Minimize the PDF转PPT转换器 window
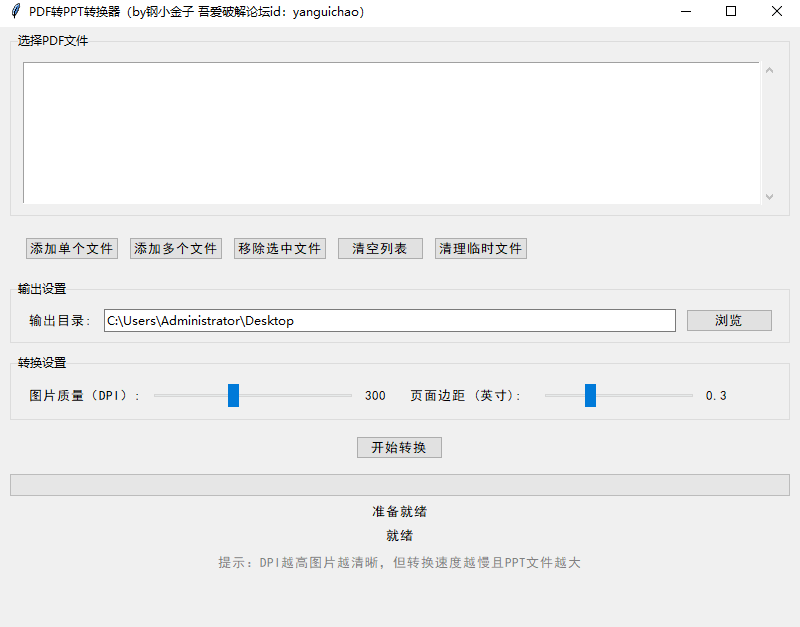The width and height of the screenshot is (800, 627). [686, 11]
